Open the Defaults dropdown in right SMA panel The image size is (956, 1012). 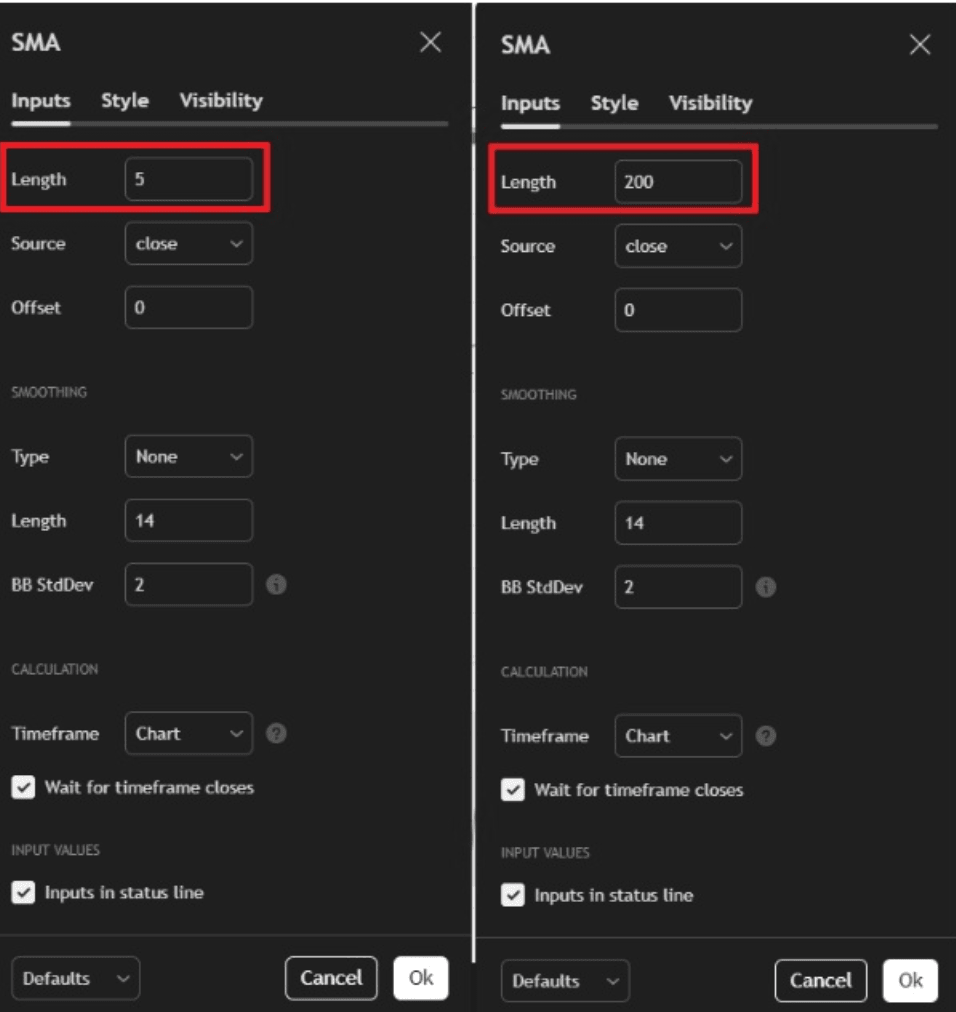coord(565,981)
